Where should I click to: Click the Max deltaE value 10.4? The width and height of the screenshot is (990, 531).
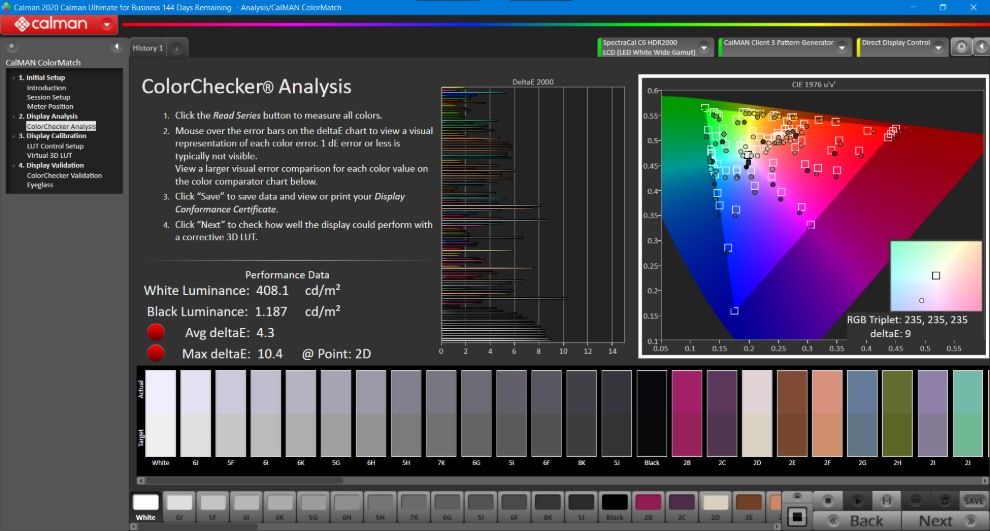(x=270, y=354)
